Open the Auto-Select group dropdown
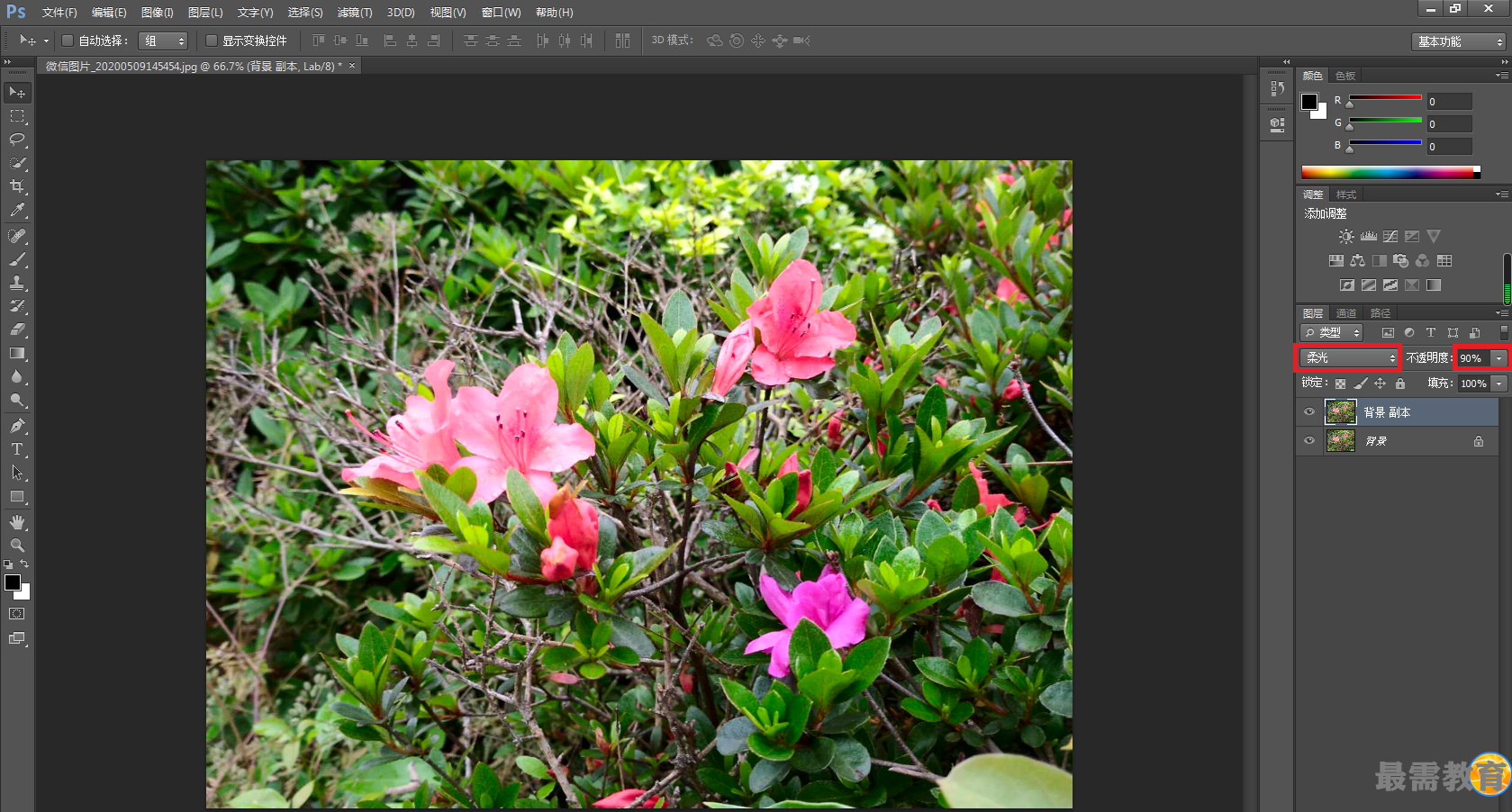This screenshot has height=812, width=1512. point(163,41)
